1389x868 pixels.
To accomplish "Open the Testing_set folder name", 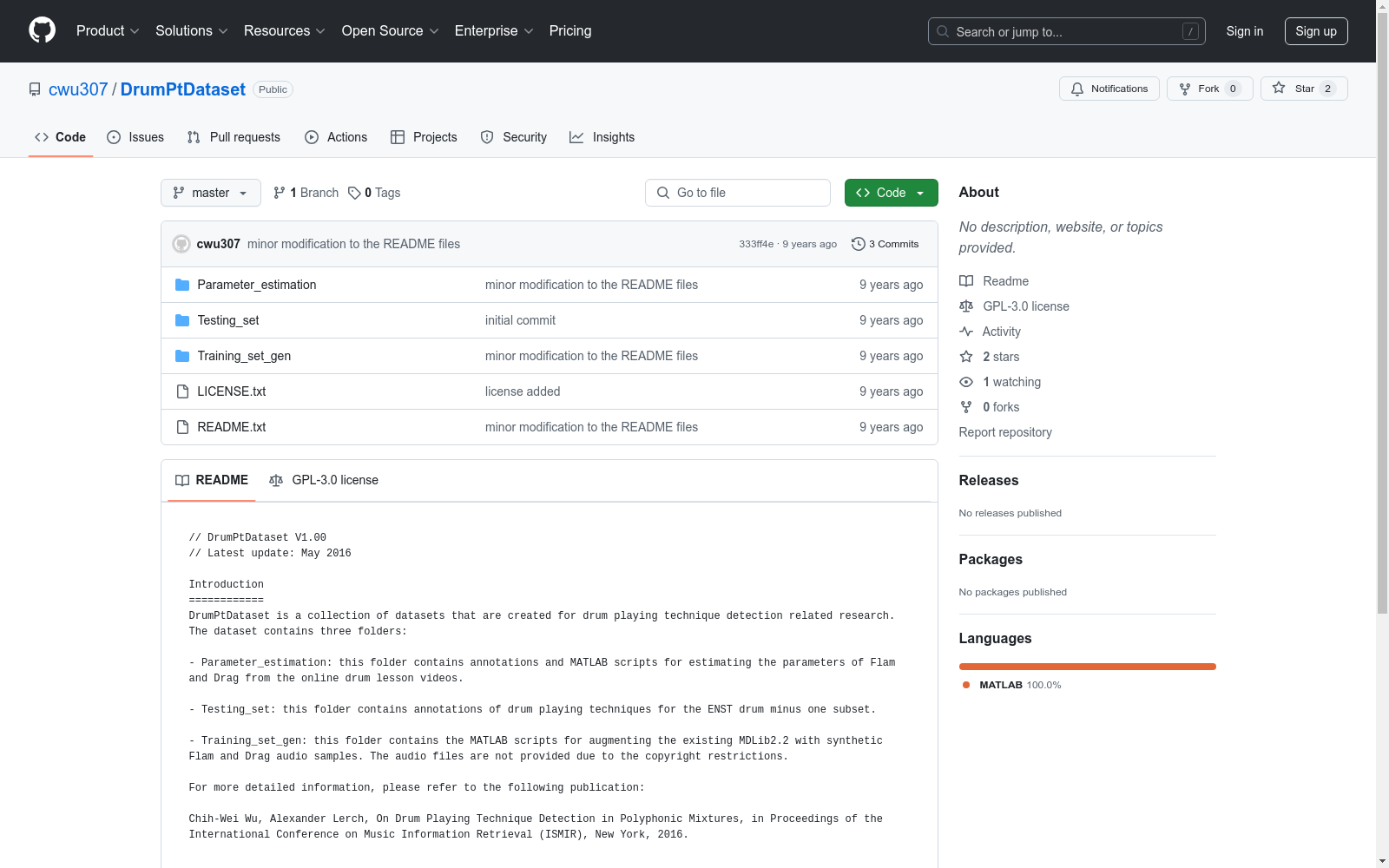I will pos(228,320).
